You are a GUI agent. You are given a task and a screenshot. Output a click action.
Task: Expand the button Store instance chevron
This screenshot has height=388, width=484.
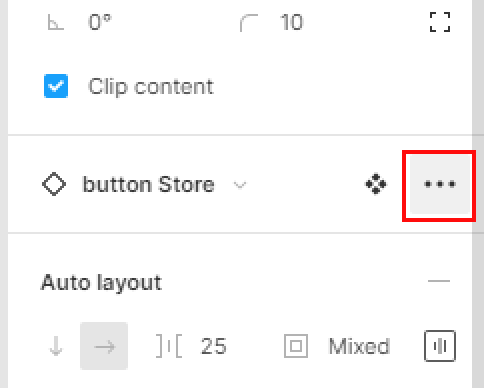pos(240,184)
